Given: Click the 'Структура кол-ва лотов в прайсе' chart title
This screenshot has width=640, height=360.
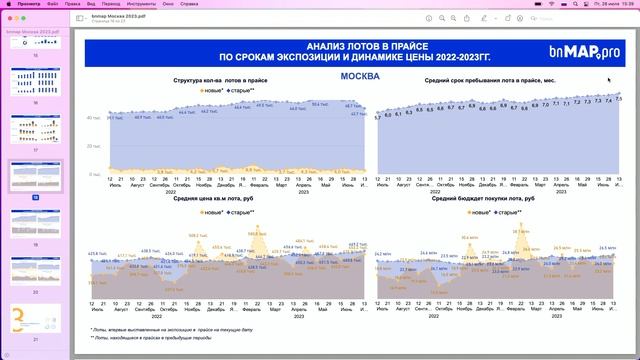Looking at the screenshot, I should click(220, 80).
